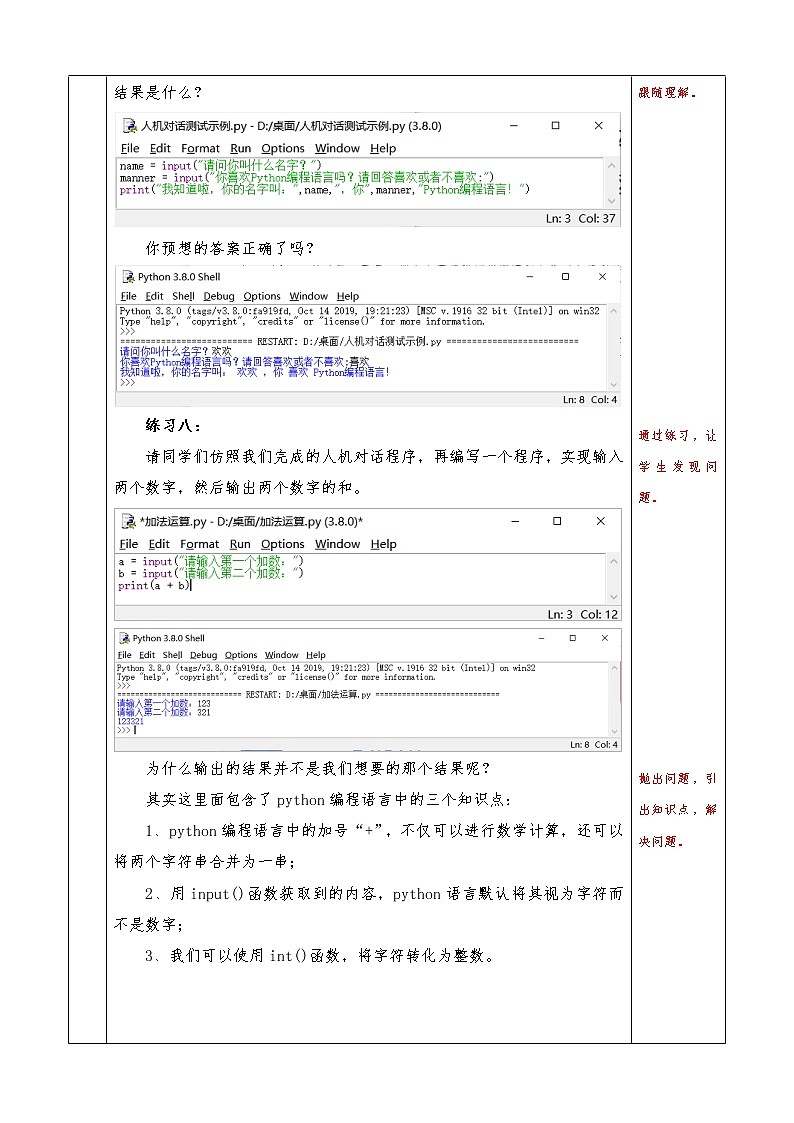Viewport: 794px width, 1123px height.
Task: Click the Python icon in the shell window running 加法运算.py
Action: point(125,638)
